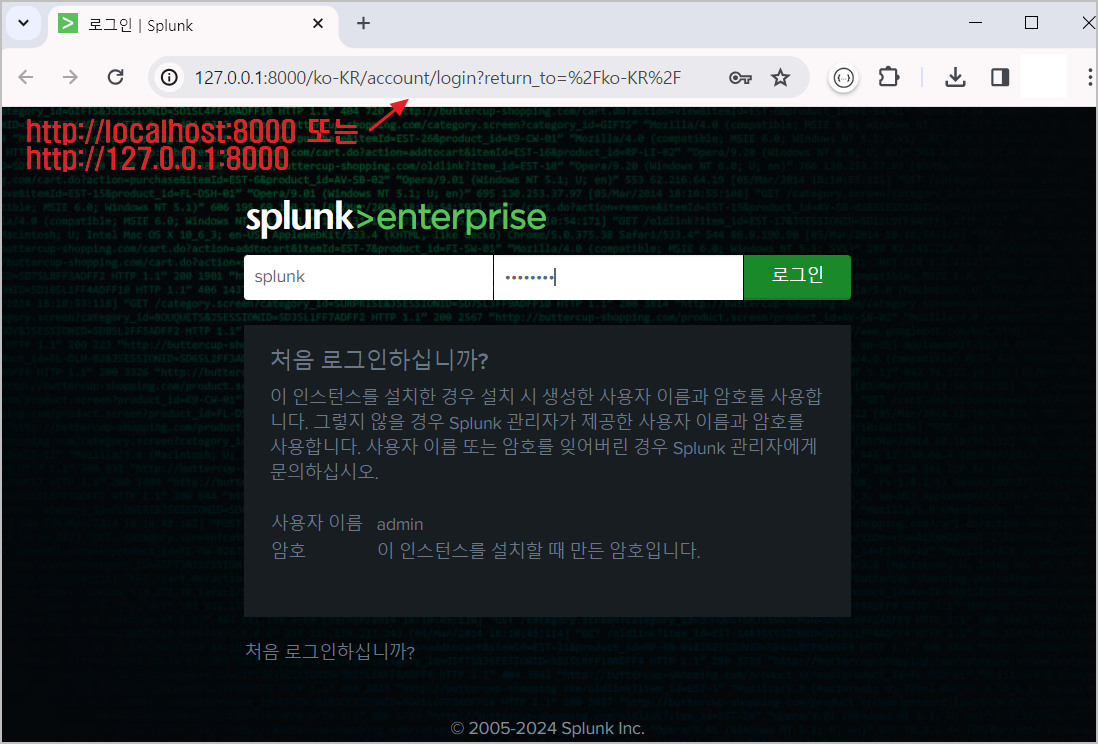1098x744 pixels.
Task: Open a new browser tab
Action: [363, 24]
